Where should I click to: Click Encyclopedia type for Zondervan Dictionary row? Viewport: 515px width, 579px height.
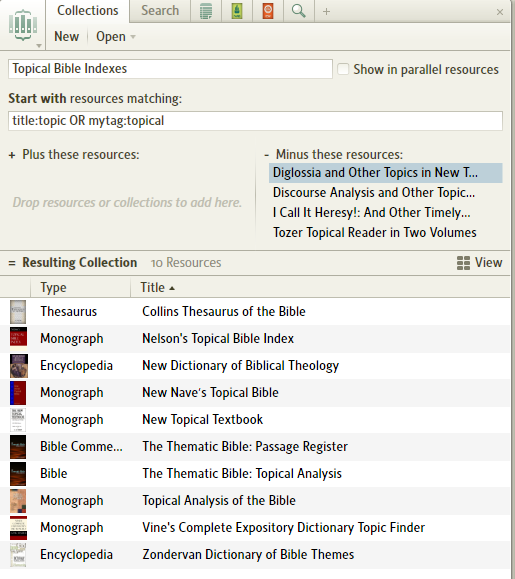pos(76,555)
